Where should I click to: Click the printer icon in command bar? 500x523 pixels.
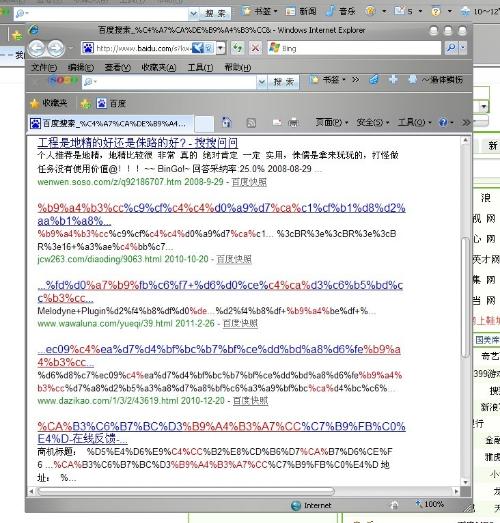(x=293, y=123)
